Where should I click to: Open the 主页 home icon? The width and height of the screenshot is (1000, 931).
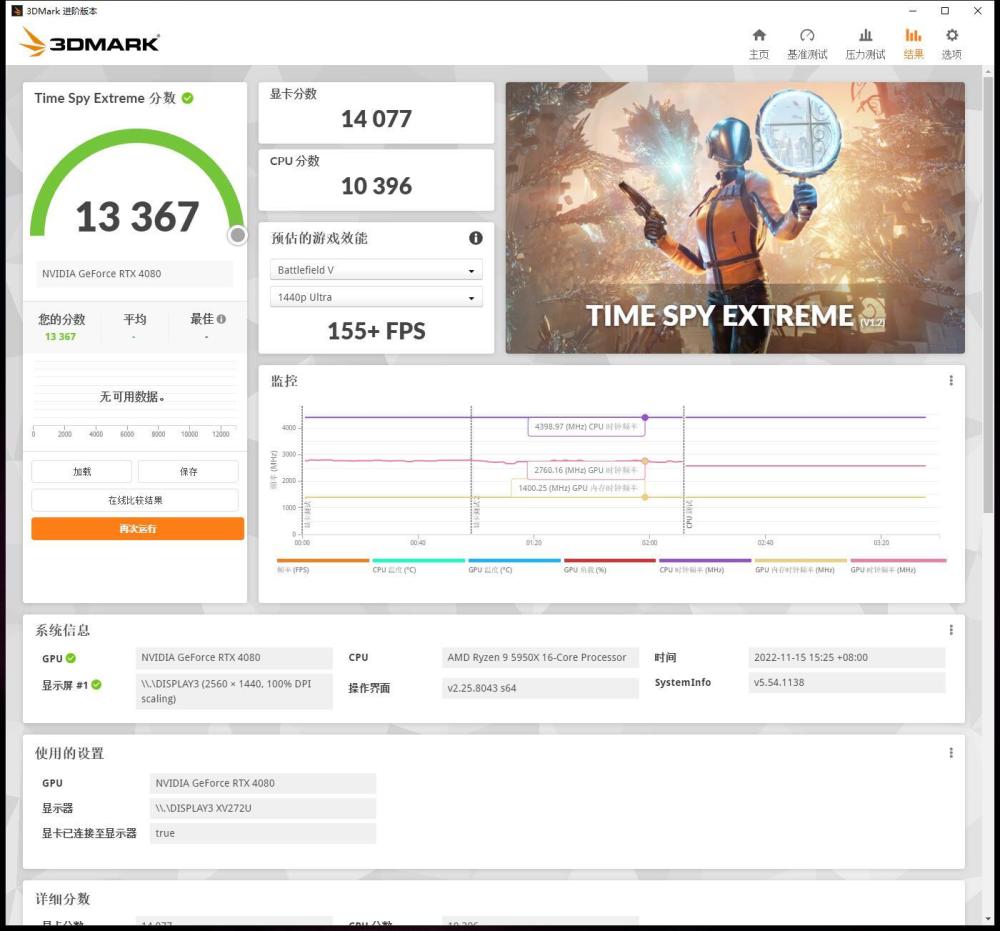[759, 35]
